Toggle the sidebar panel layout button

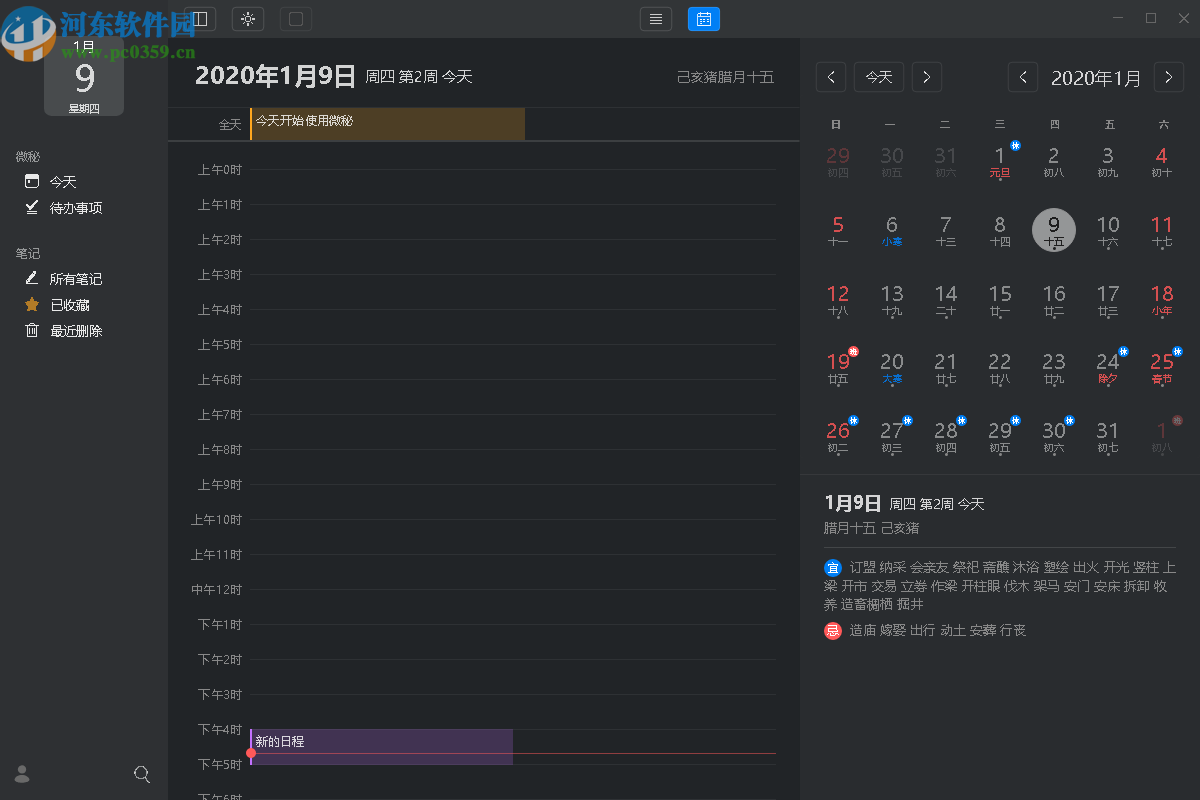pos(200,19)
